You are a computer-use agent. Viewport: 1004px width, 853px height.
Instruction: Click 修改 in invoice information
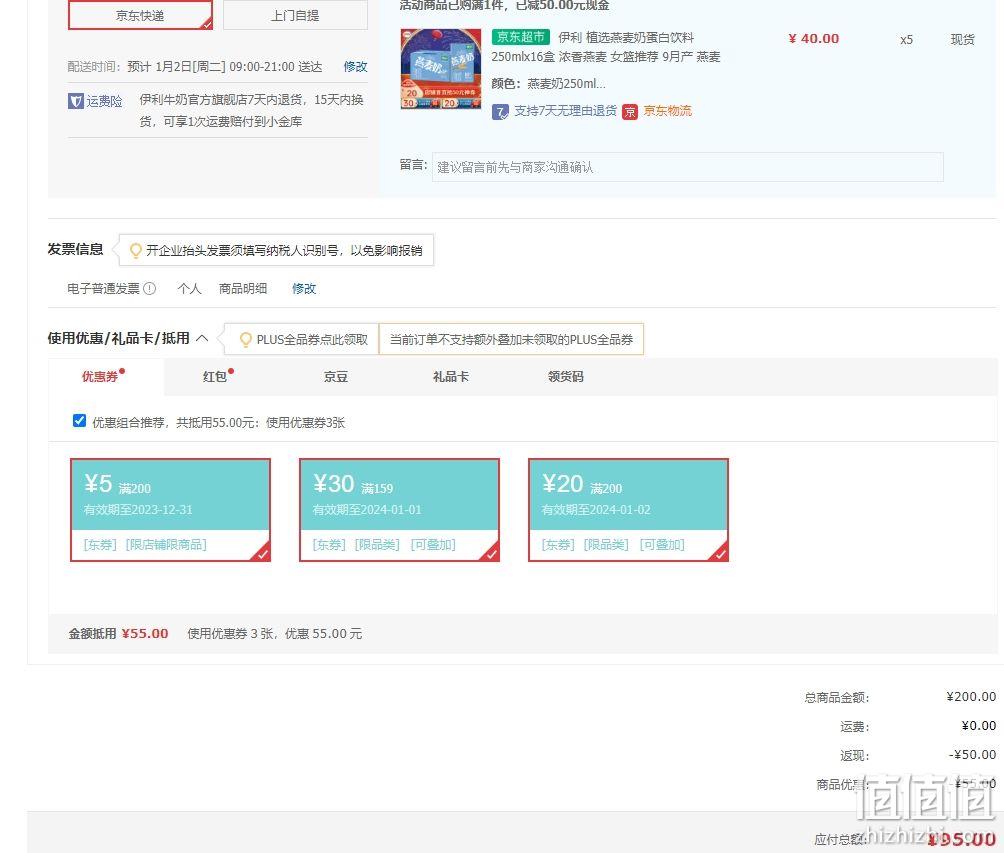pyautogui.click(x=304, y=289)
